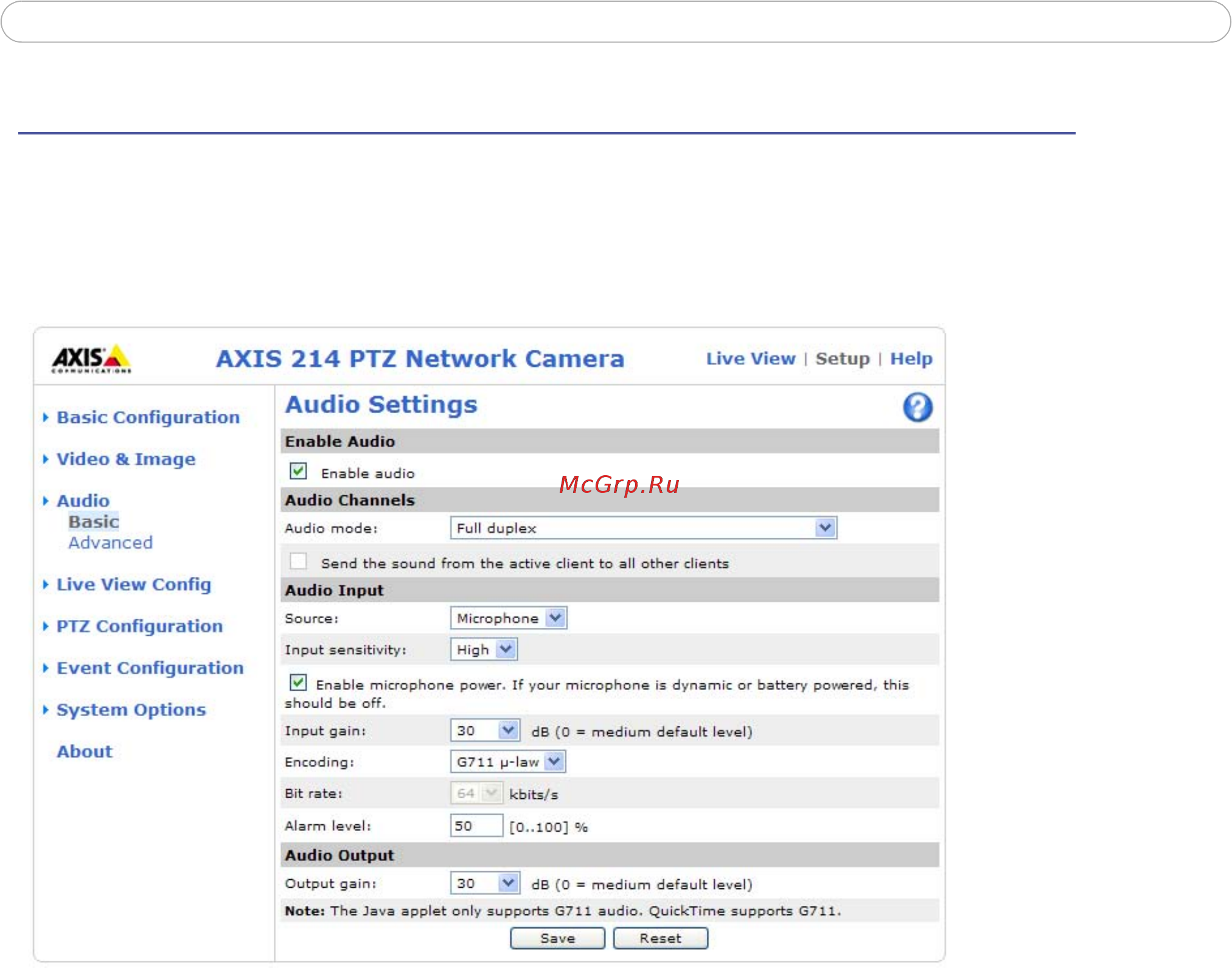Open the Output gain dropdown
Image resolution: width=1232 pixels, height=968 pixels.
coord(485,883)
